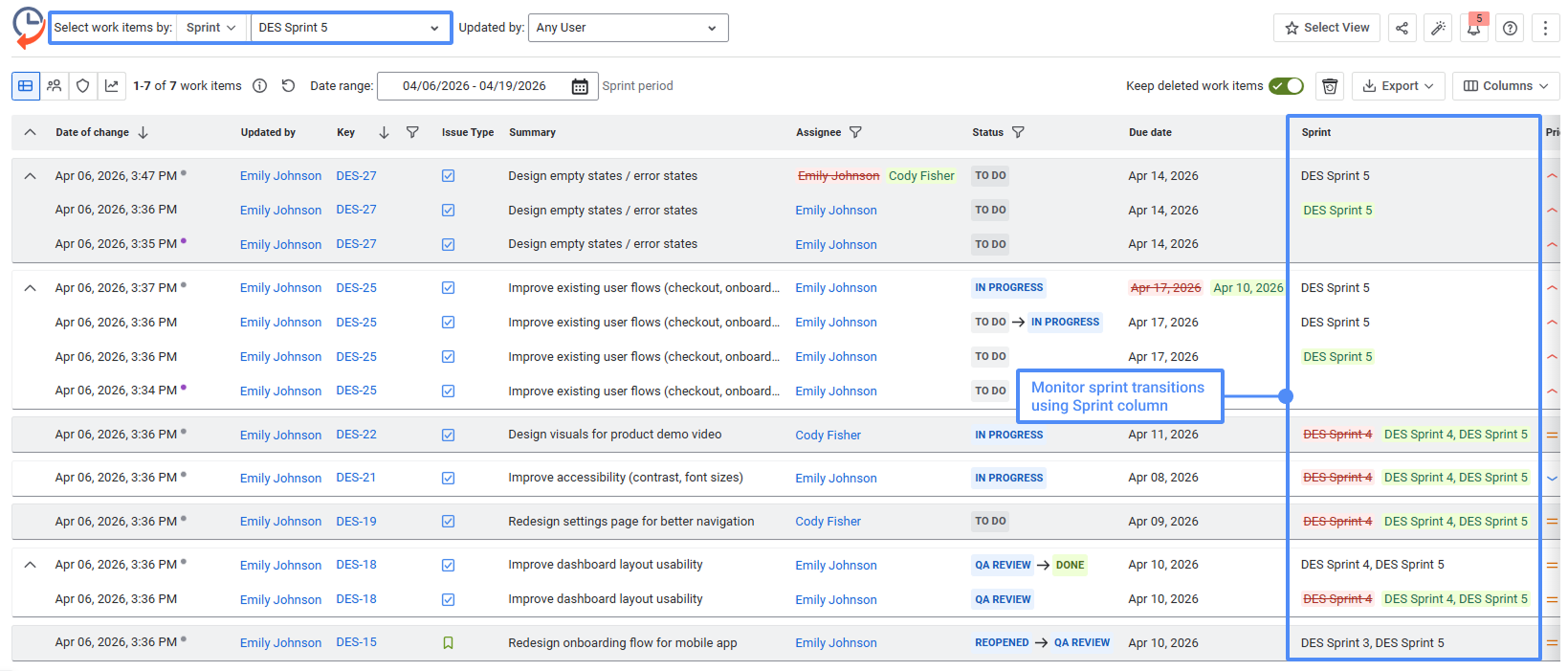Image resolution: width=1568 pixels, height=671 pixels.
Task: Click the Sprint column header
Action: (1315, 133)
